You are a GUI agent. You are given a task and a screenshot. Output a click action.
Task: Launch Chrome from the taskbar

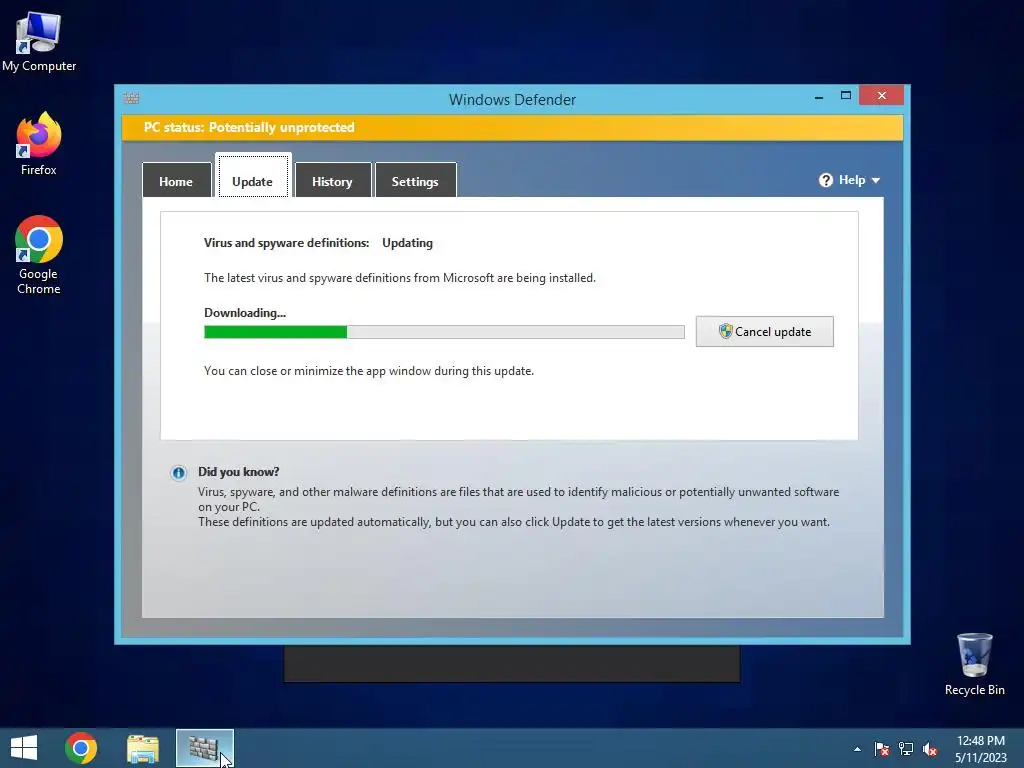[81, 748]
